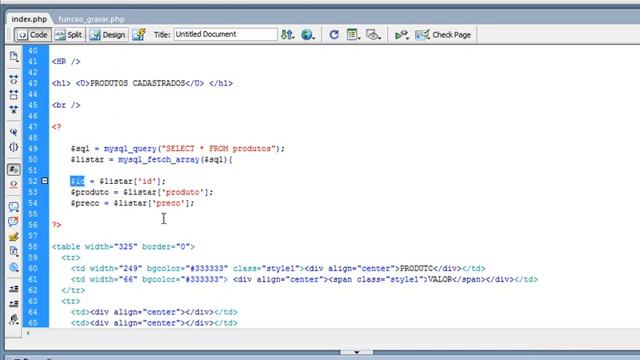Click the opening <? PHP tag on line 47
This screenshot has width=640, height=360.
pos(56,127)
